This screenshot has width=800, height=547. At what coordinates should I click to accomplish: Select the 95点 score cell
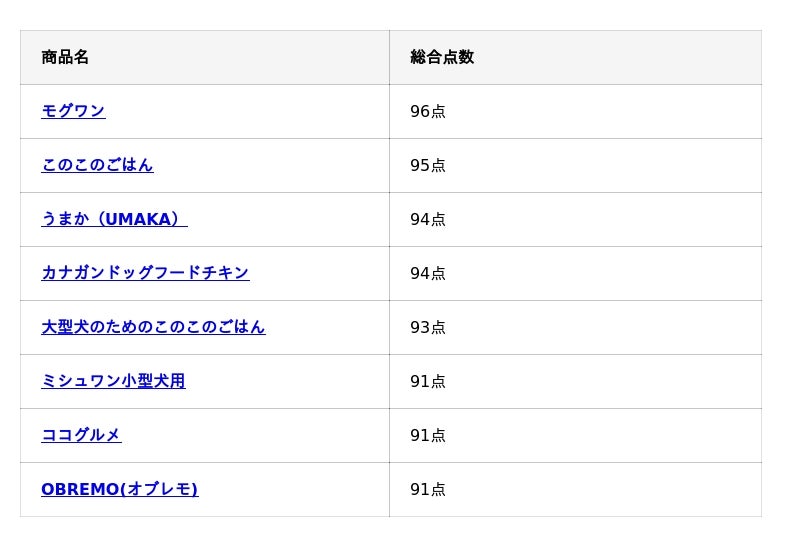coord(428,165)
